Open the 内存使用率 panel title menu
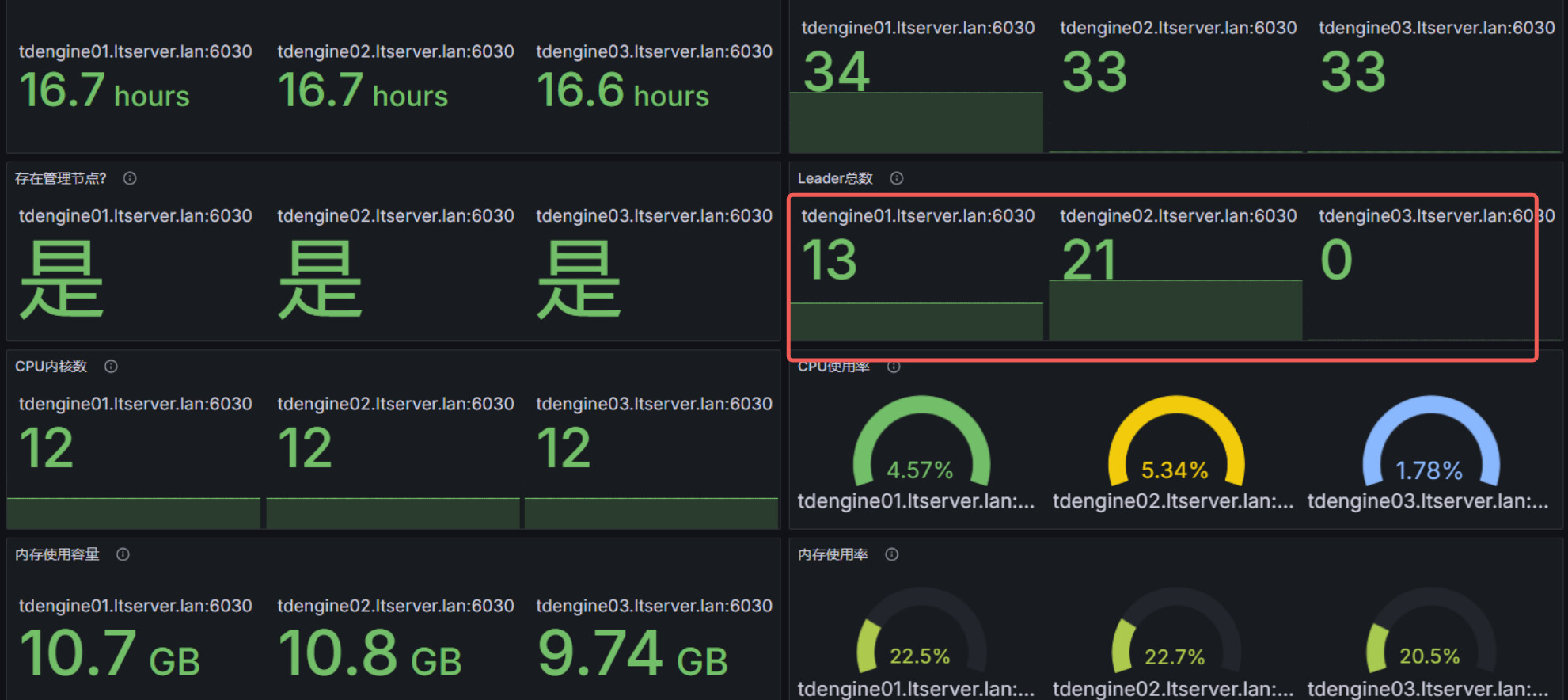Image resolution: width=1568 pixels, height=700 pixels. tap(832, 554)
